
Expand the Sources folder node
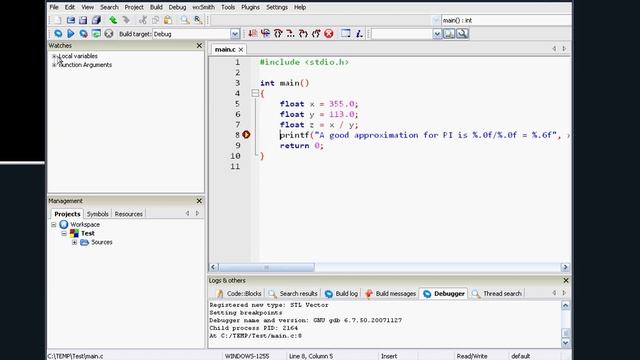pos(74,242)
